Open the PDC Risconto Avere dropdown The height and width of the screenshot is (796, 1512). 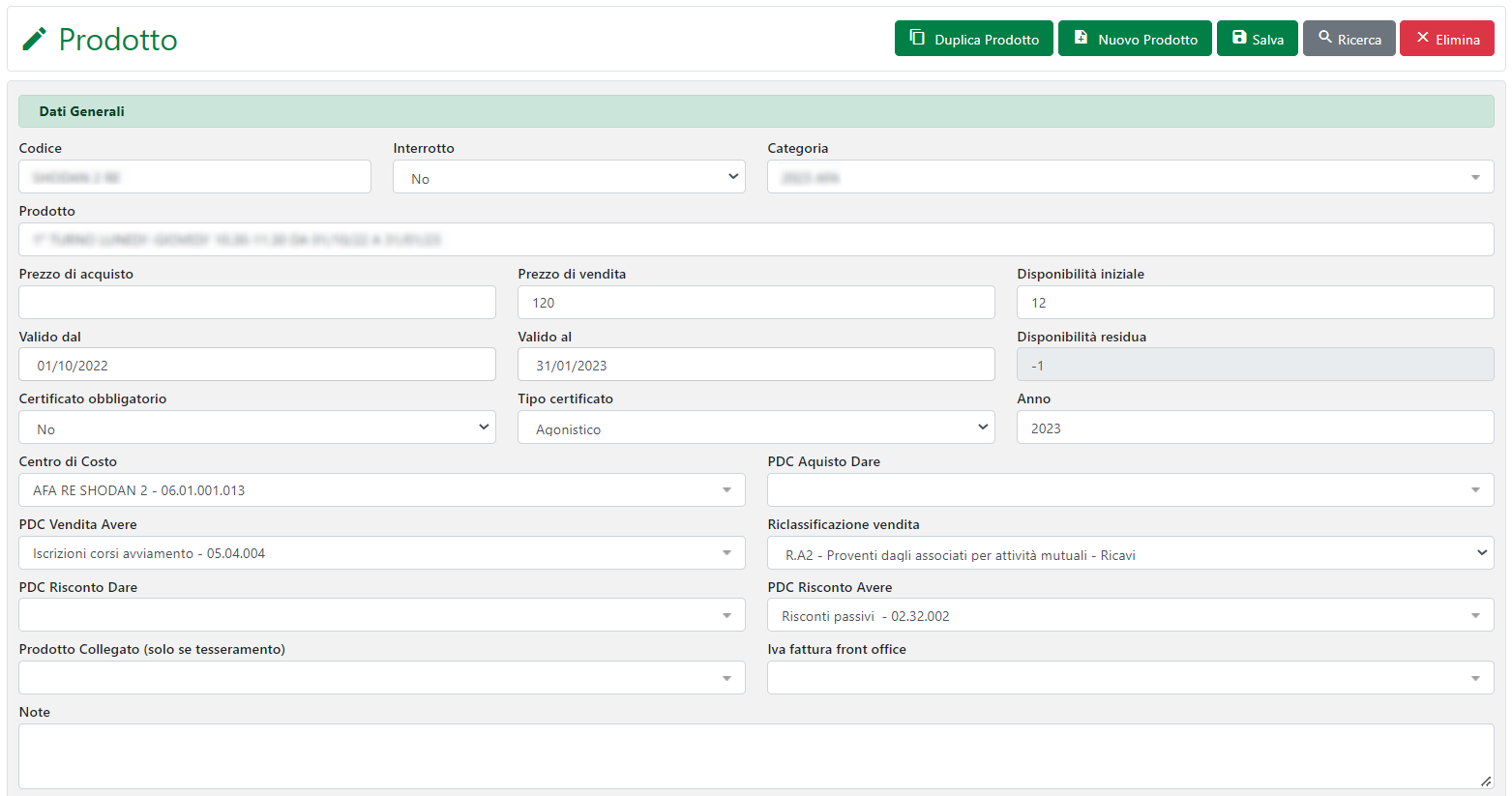1130,616
